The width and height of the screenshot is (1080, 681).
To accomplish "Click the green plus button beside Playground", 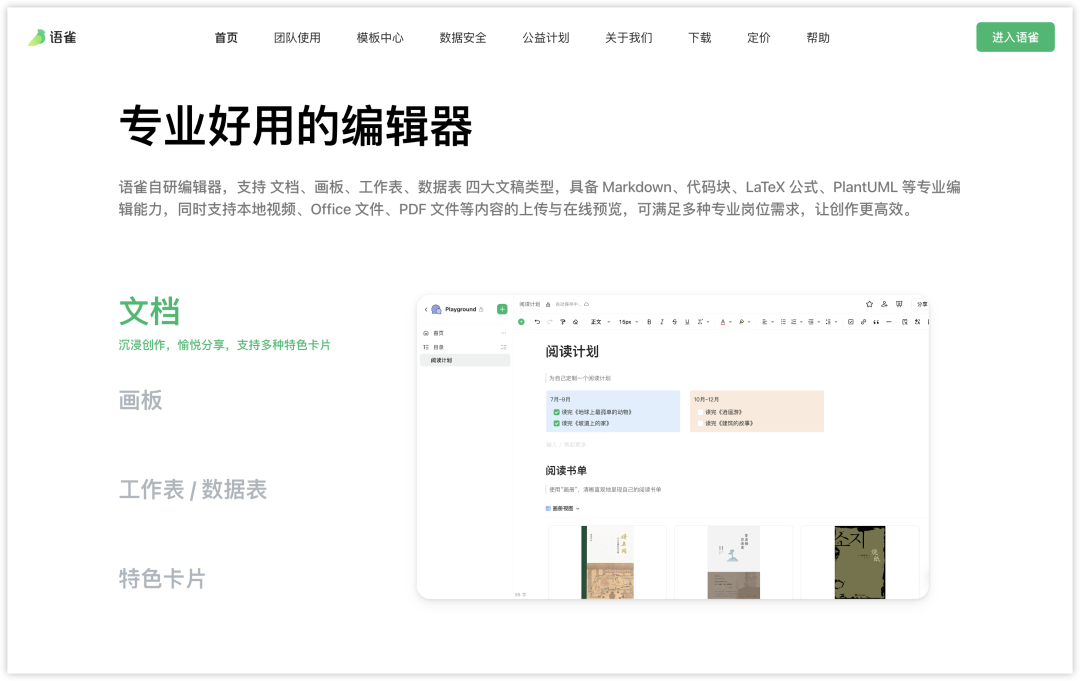I will pos(502,309).
